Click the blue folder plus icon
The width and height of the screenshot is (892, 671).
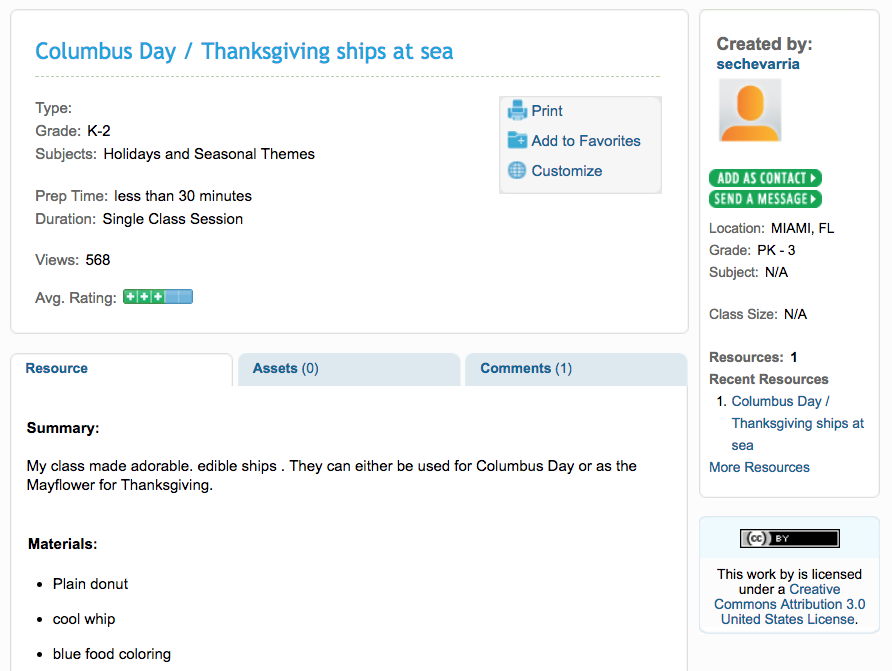click(x=518, y=141)
